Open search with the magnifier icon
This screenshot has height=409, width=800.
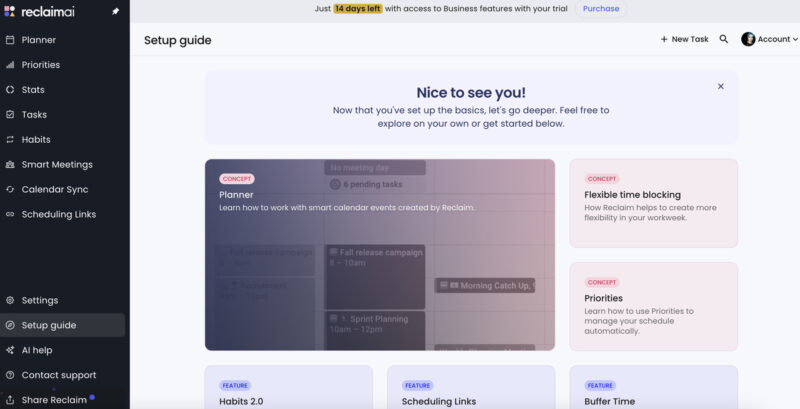coord(723,39)
